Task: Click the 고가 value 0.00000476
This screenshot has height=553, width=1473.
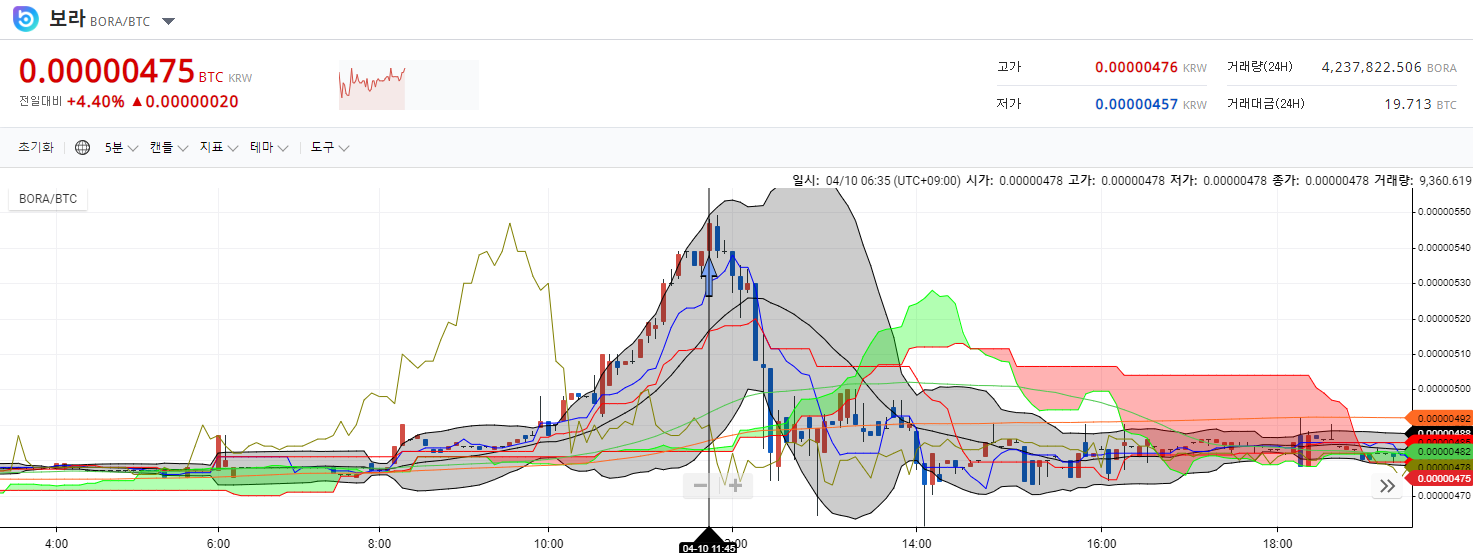Action: [1137, 68]
